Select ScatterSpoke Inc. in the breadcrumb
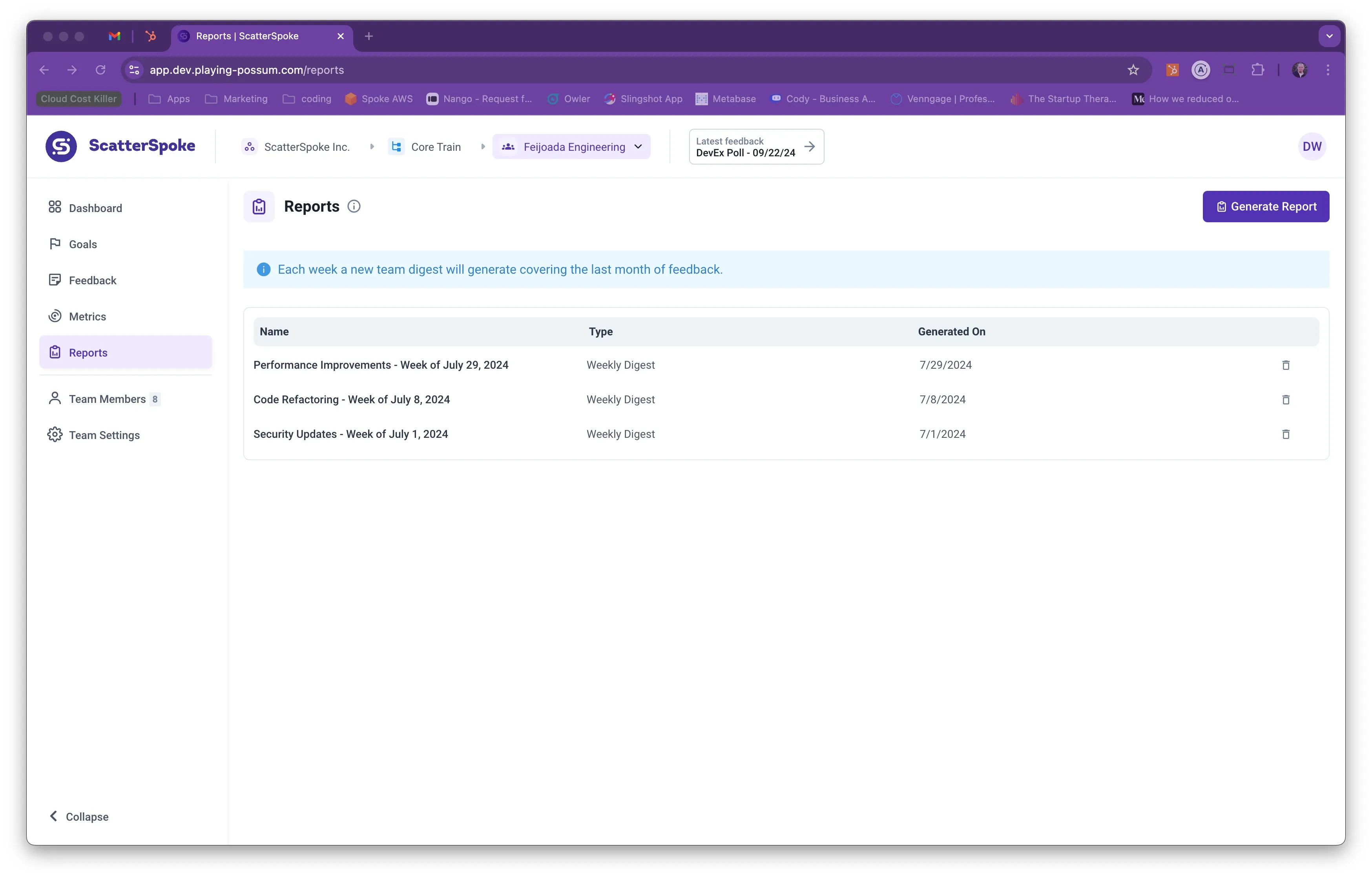 pos(306,147)
